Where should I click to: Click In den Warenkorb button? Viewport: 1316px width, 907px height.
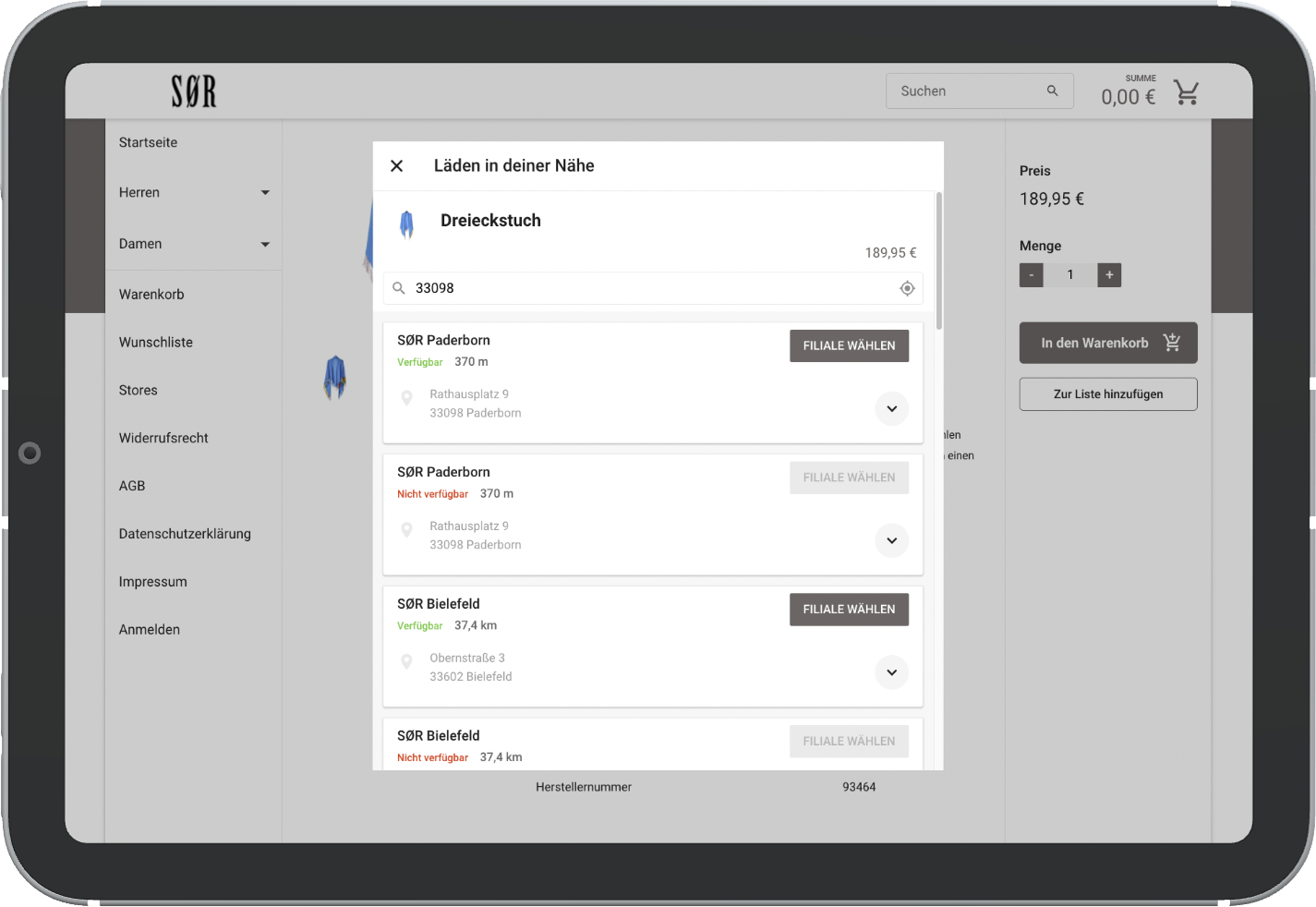coord(1108,343)
